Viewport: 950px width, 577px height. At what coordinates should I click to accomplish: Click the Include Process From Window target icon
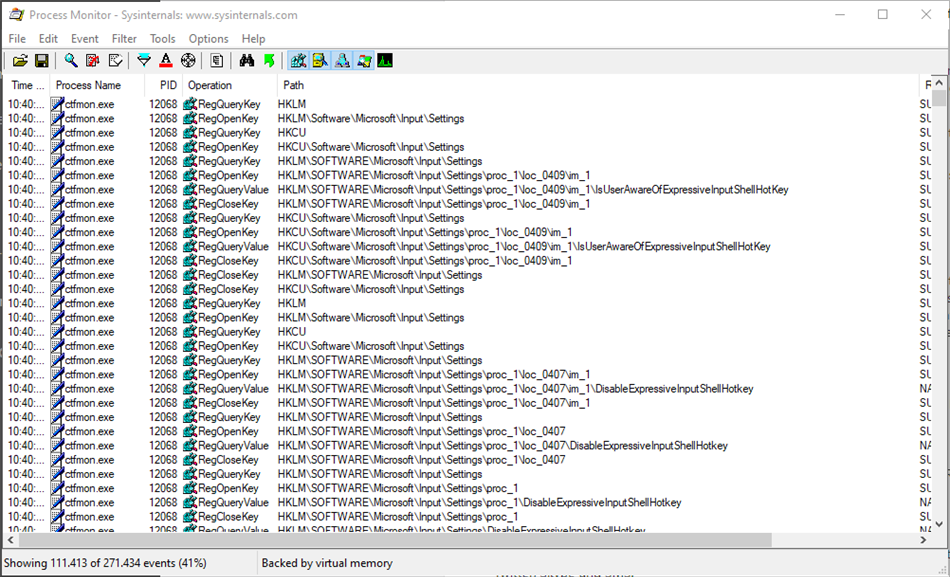[188, 61]
